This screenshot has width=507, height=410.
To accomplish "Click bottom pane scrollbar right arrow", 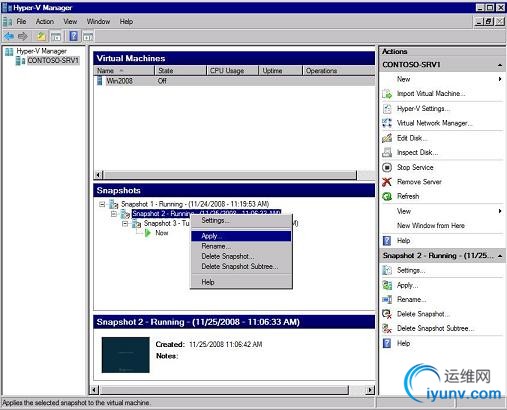I will (370, 390).
